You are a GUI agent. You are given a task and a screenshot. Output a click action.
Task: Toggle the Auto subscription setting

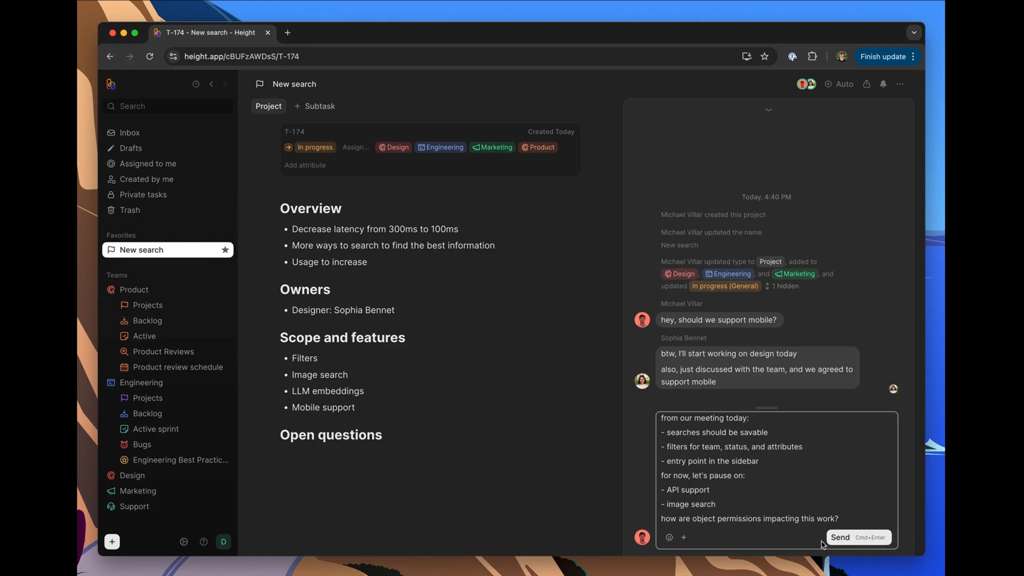839,84
